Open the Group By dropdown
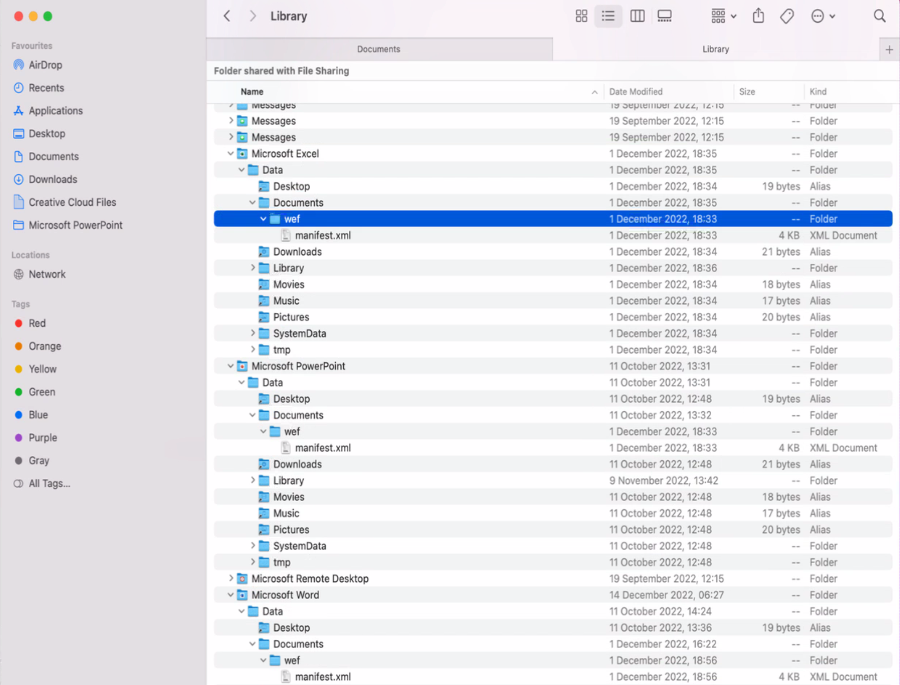900x685 pixels. [x=723, y=16]
